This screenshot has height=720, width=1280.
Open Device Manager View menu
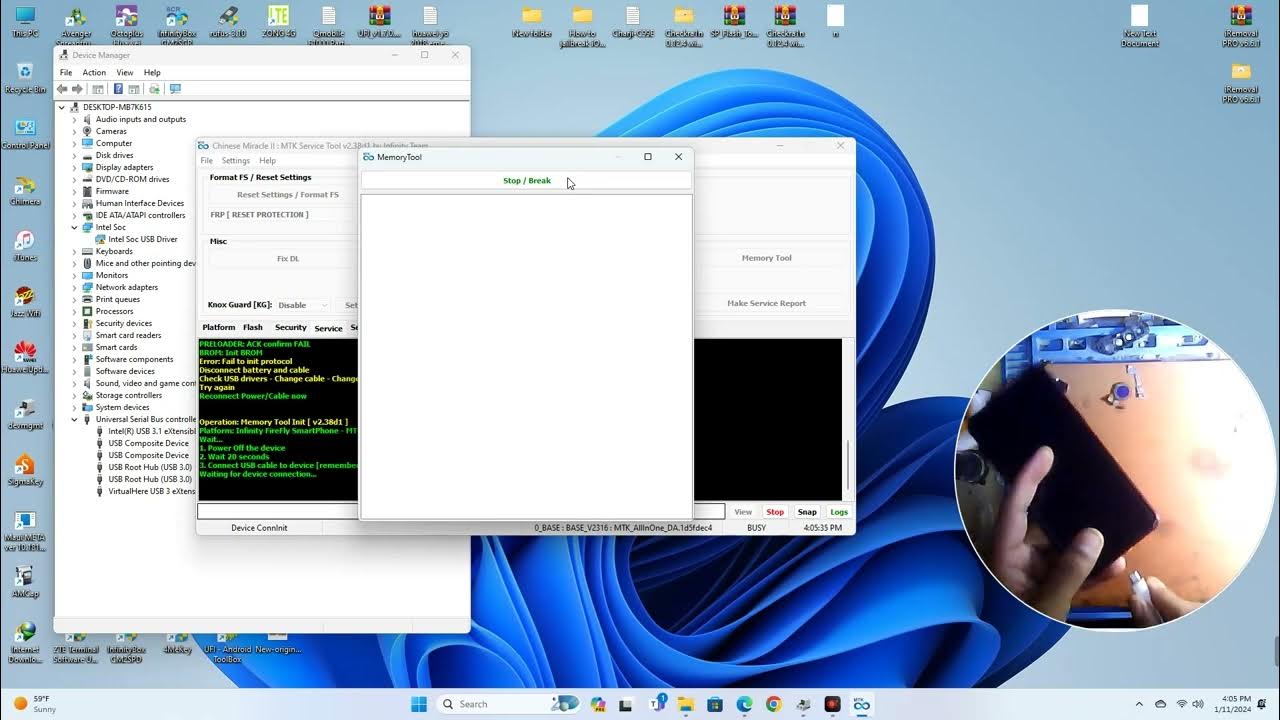[125, 73]
